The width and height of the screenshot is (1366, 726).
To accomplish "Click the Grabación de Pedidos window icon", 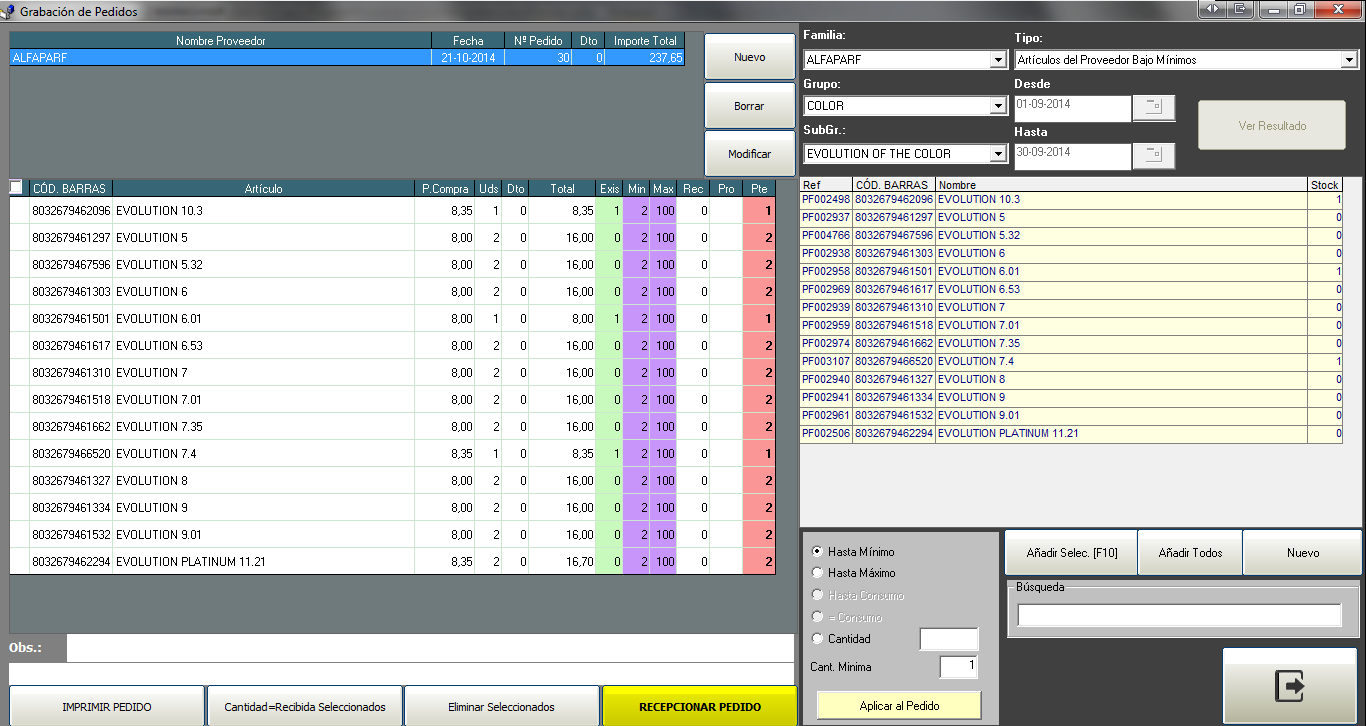I will point(9,11).
